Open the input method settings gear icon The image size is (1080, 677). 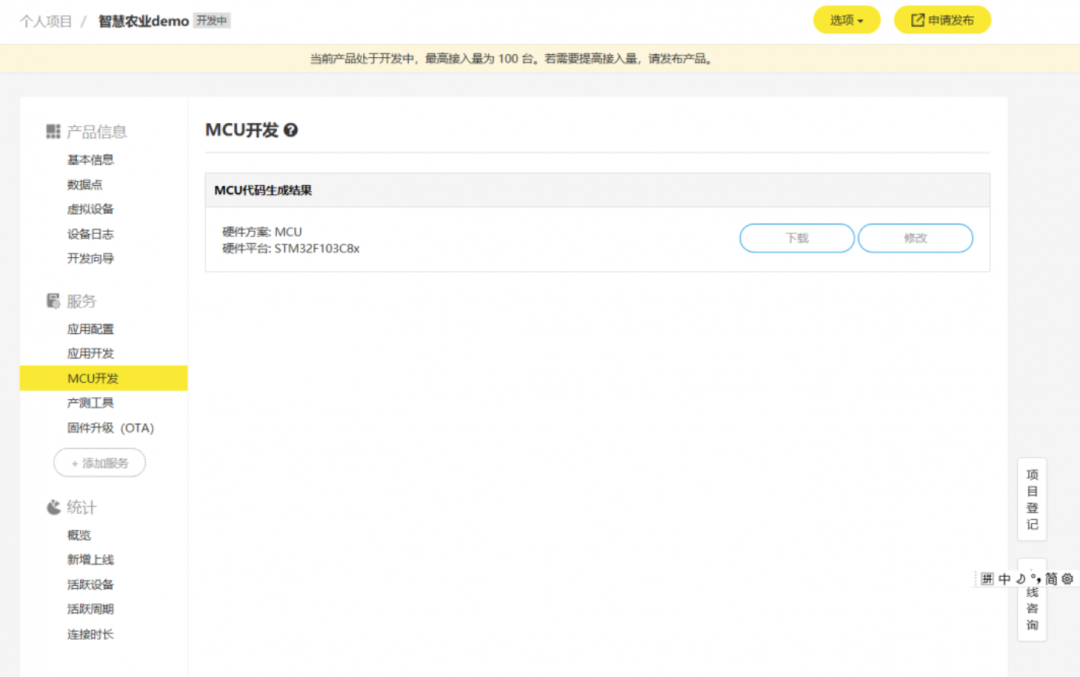[1068, 578]
